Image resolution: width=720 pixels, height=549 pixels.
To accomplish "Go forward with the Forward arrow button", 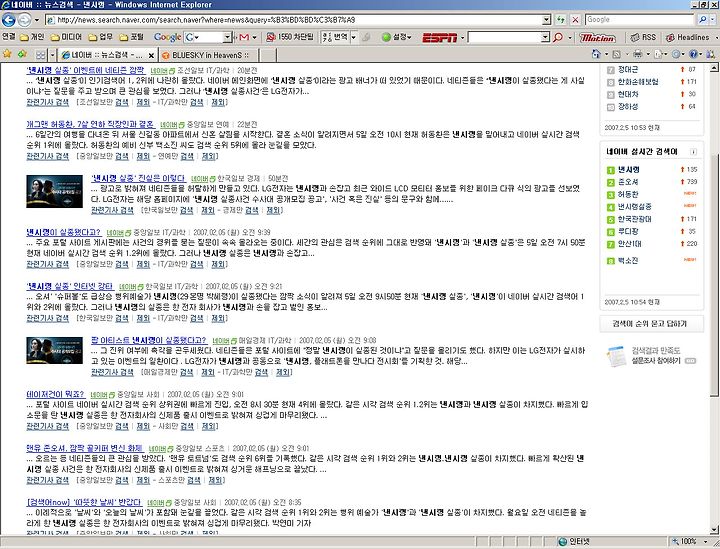I will pyautogui.click(x=24, y=20).
